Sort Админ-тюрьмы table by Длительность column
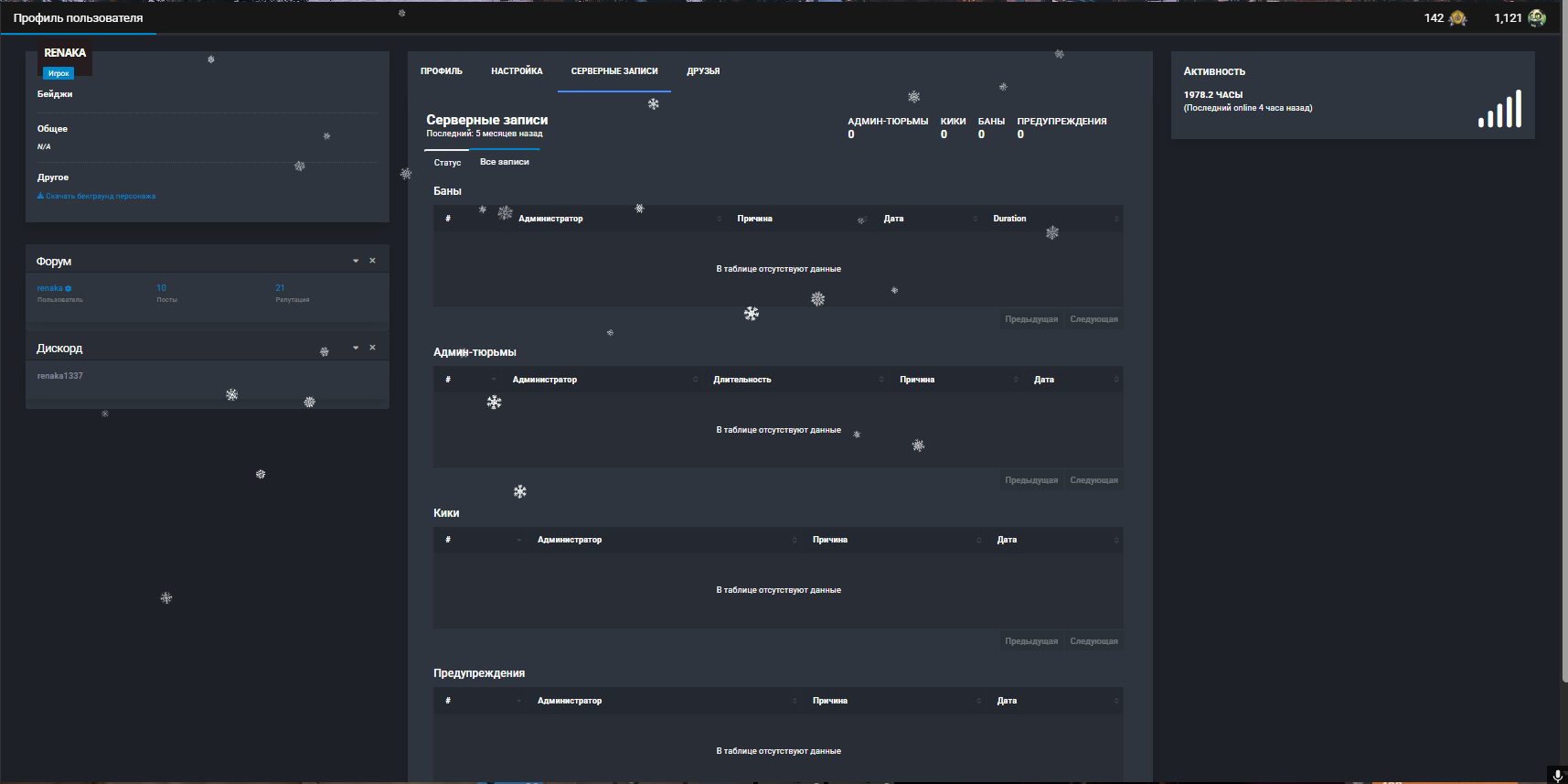The height and width of the screenshot is (784, 1568). point(795,380)
